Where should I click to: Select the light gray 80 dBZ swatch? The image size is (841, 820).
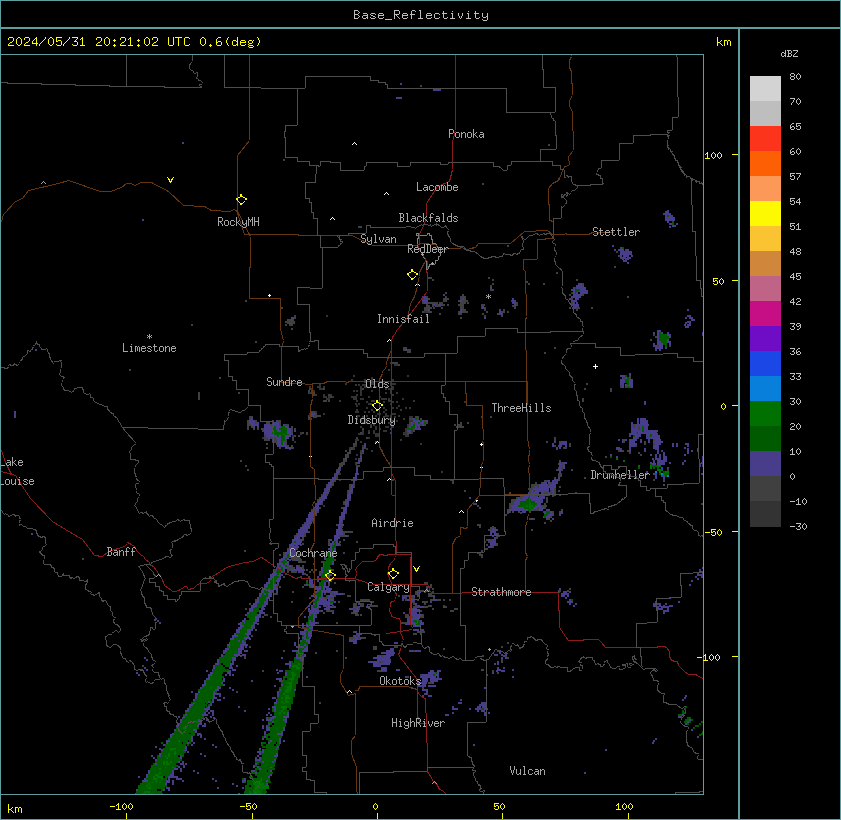(x=765, y=88)
